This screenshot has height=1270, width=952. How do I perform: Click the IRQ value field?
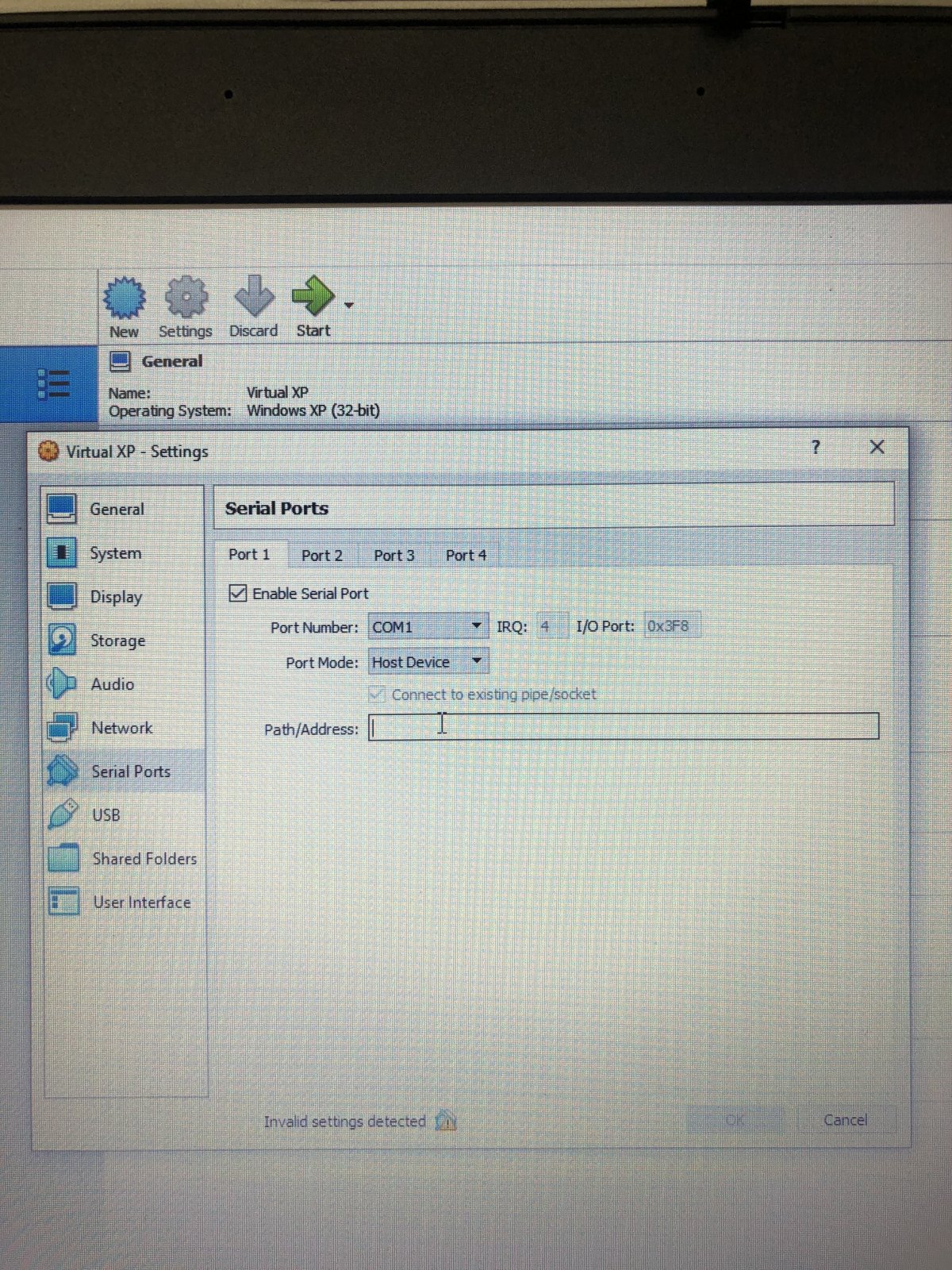(553, 626)
